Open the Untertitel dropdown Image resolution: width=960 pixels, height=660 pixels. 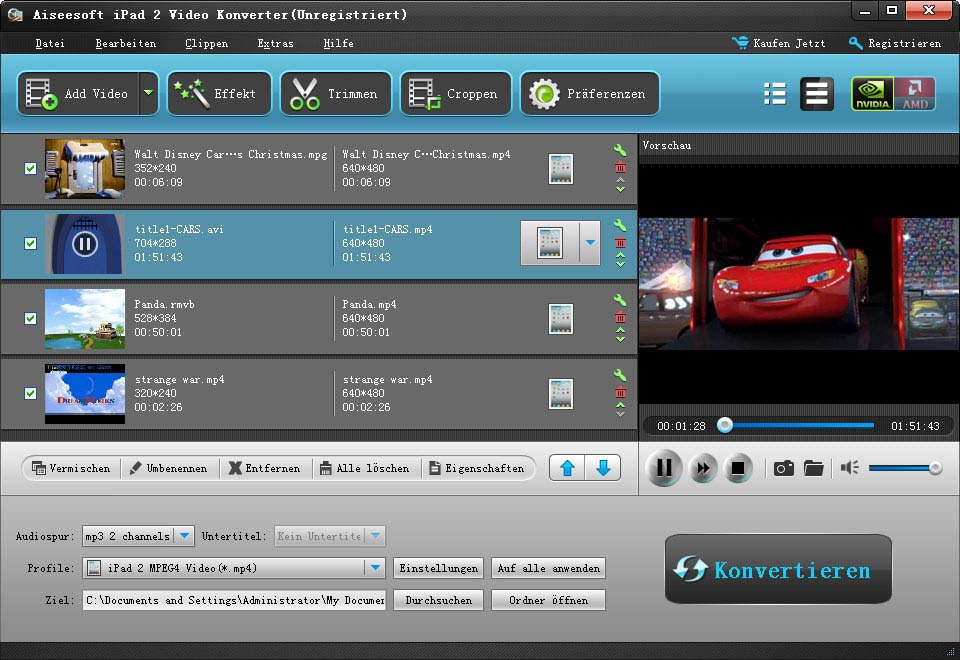tap(330, 536)
